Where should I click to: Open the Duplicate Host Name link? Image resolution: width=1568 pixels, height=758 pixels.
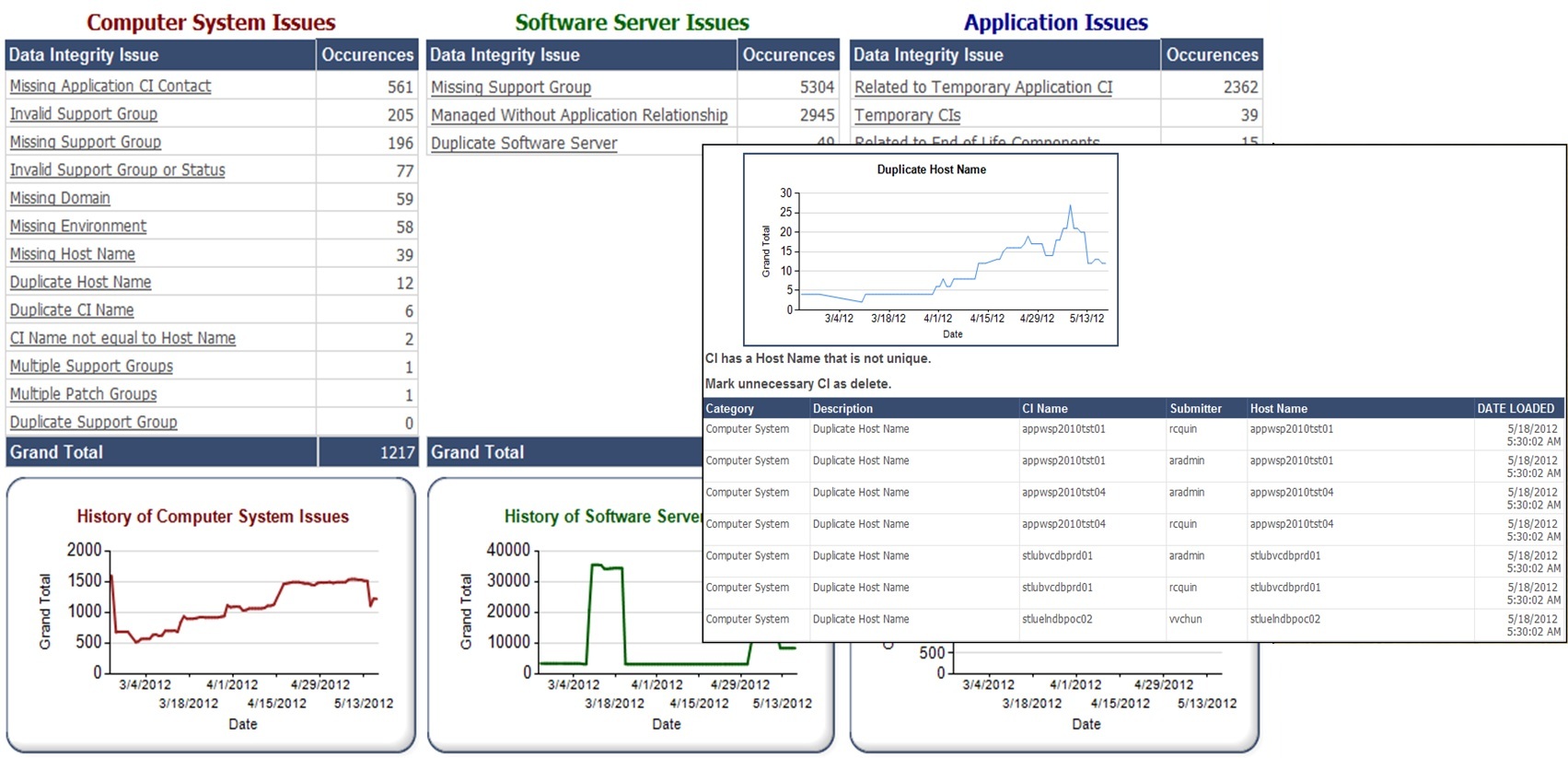(80, 283)
